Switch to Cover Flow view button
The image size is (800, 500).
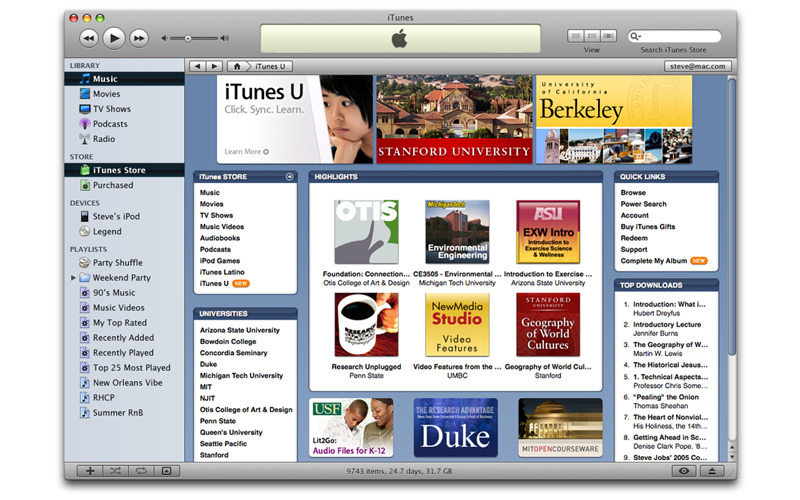(x=608, y=36)
